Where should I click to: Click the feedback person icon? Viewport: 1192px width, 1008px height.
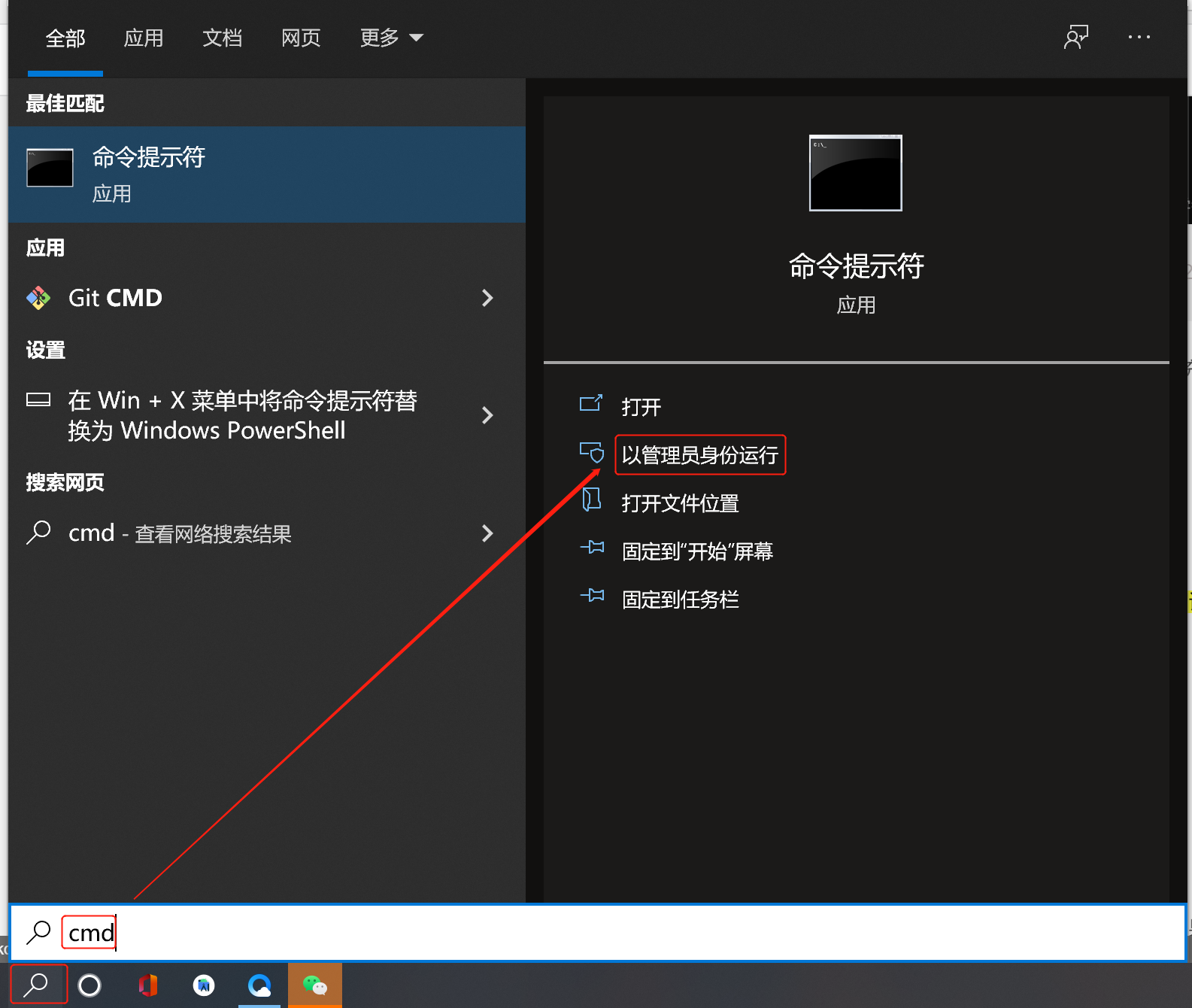1076,37
